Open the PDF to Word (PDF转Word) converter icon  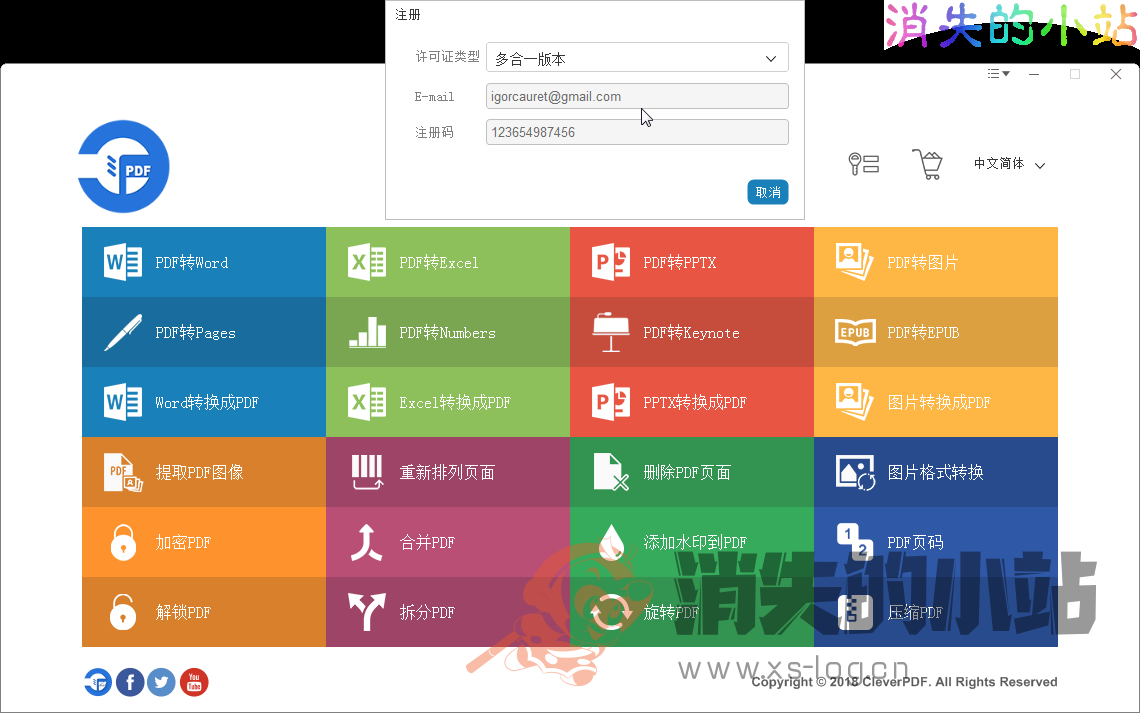pos(123,262)
